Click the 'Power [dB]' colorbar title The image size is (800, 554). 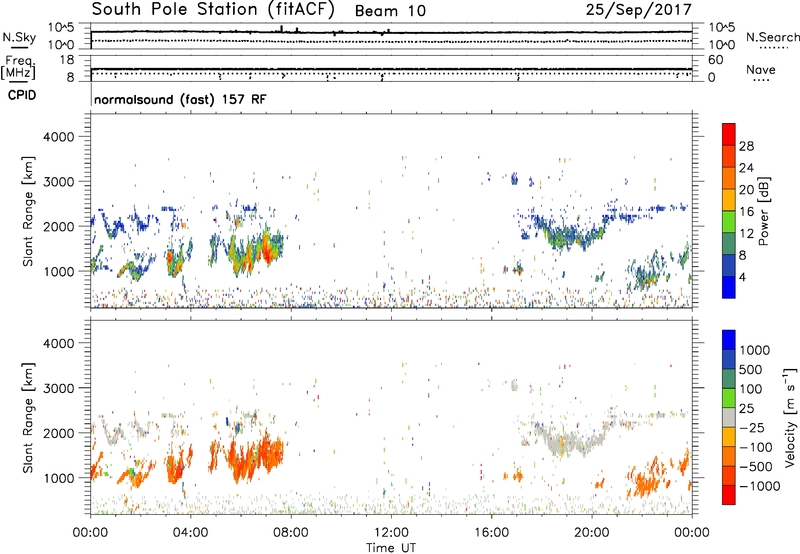pyautogui.click(x=764, y=211)
